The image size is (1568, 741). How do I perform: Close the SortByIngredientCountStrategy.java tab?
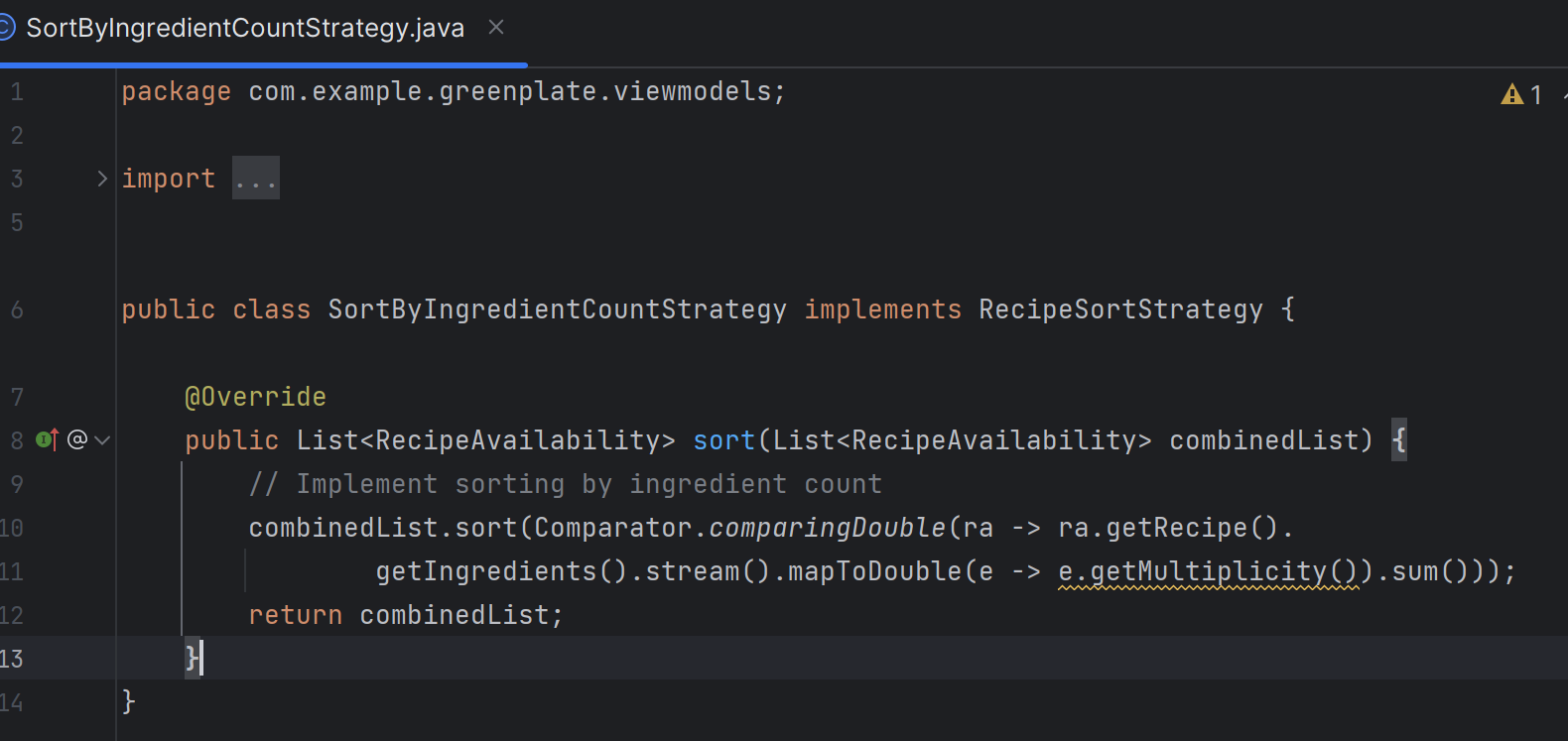(x=496, y=28)
